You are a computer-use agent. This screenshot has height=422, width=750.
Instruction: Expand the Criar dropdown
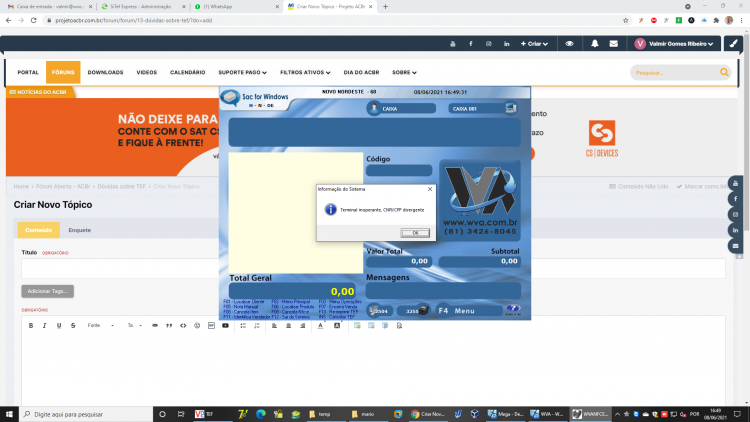tap(534, 44)
